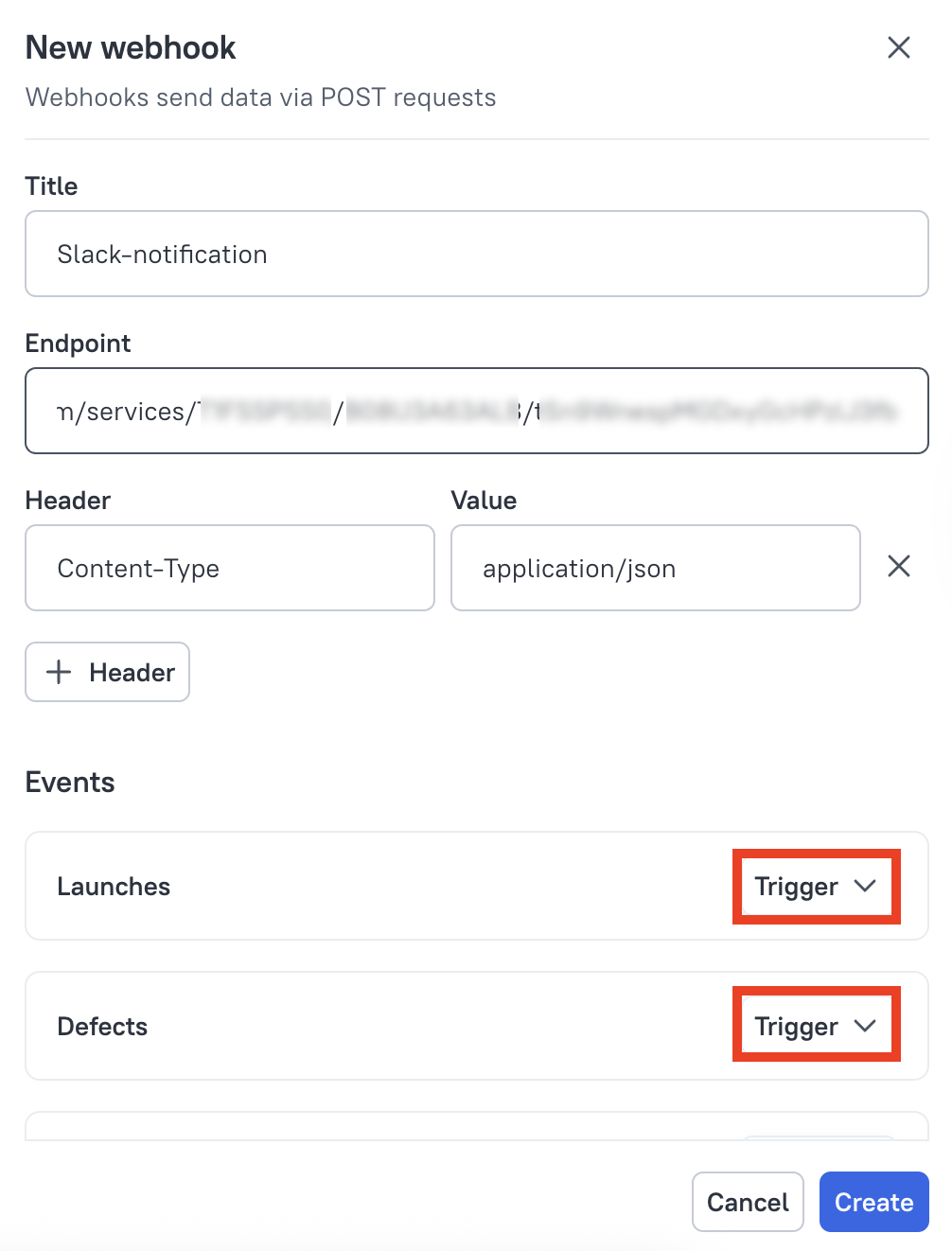The height and width of the screenshot is (1251, 952).
Task: Click the Events section heading
Action: coord(69,782)
